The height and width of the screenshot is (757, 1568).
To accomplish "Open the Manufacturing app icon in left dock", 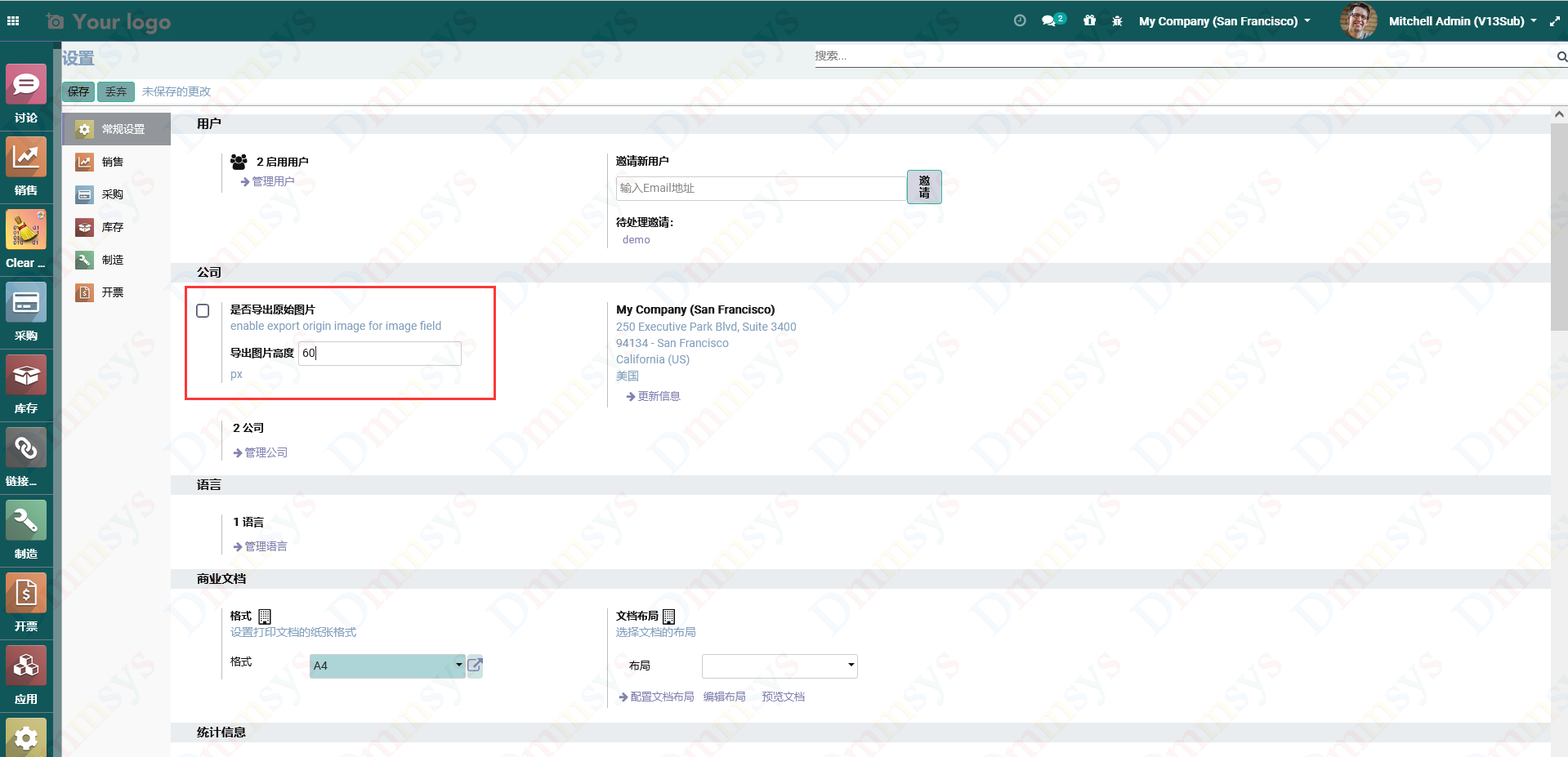I will pos(26,520).
